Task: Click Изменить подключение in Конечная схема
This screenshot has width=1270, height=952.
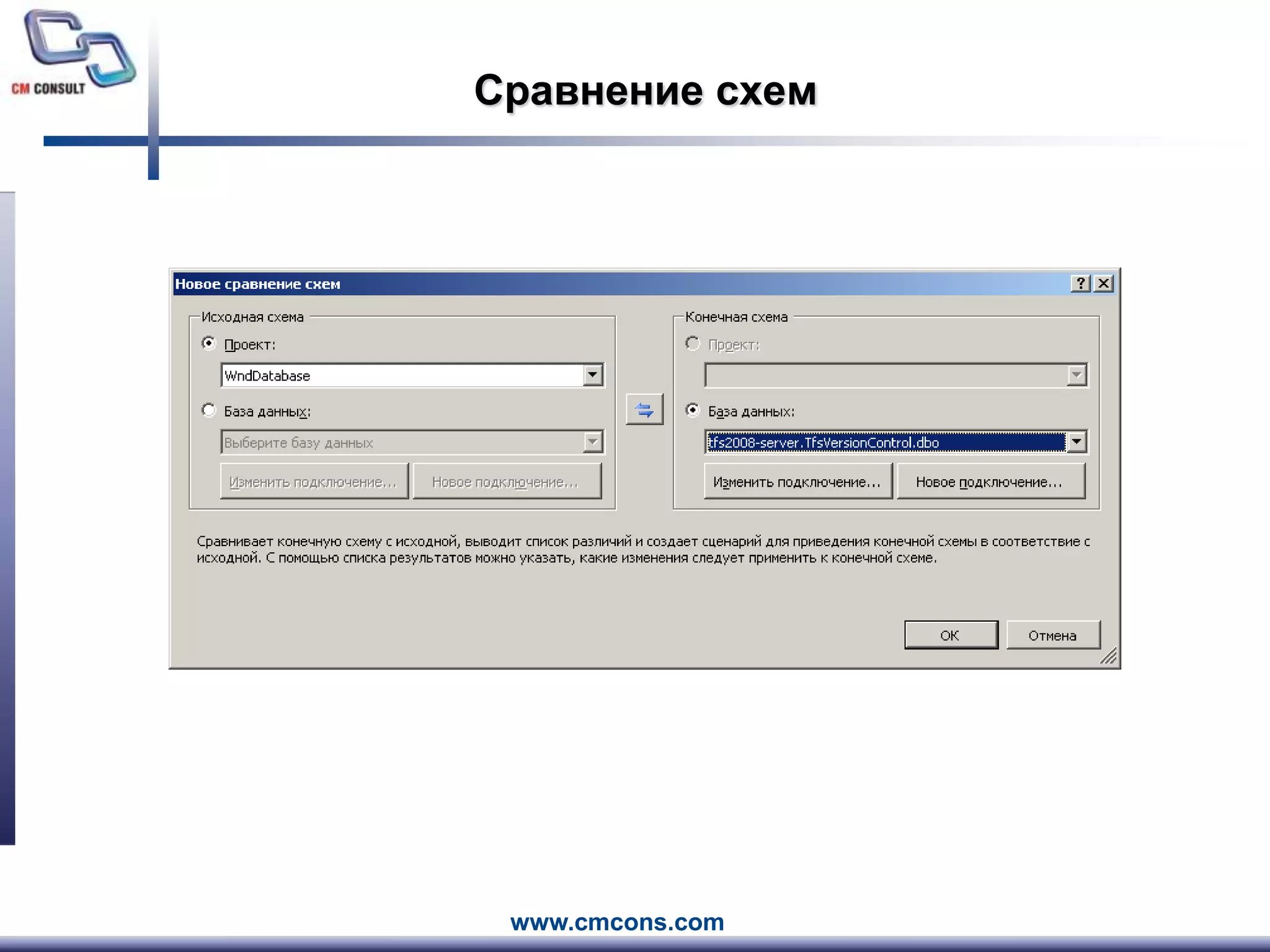Action: pyautogui.click(x=797, y=482)
